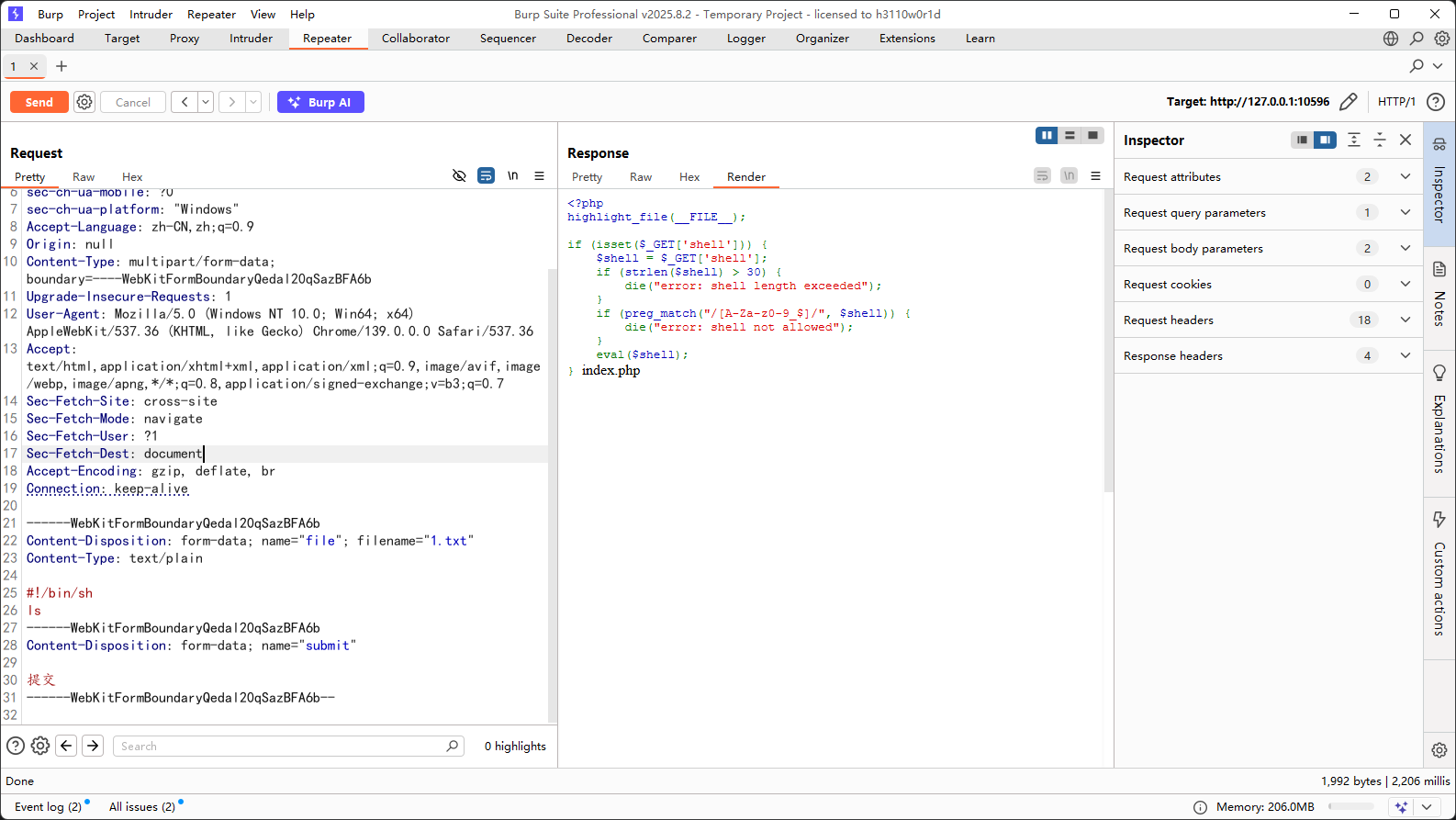Switch to the Decoder tab
Image resolution: width=1456 pixels, height=820 pixels.
pos(588,39)
